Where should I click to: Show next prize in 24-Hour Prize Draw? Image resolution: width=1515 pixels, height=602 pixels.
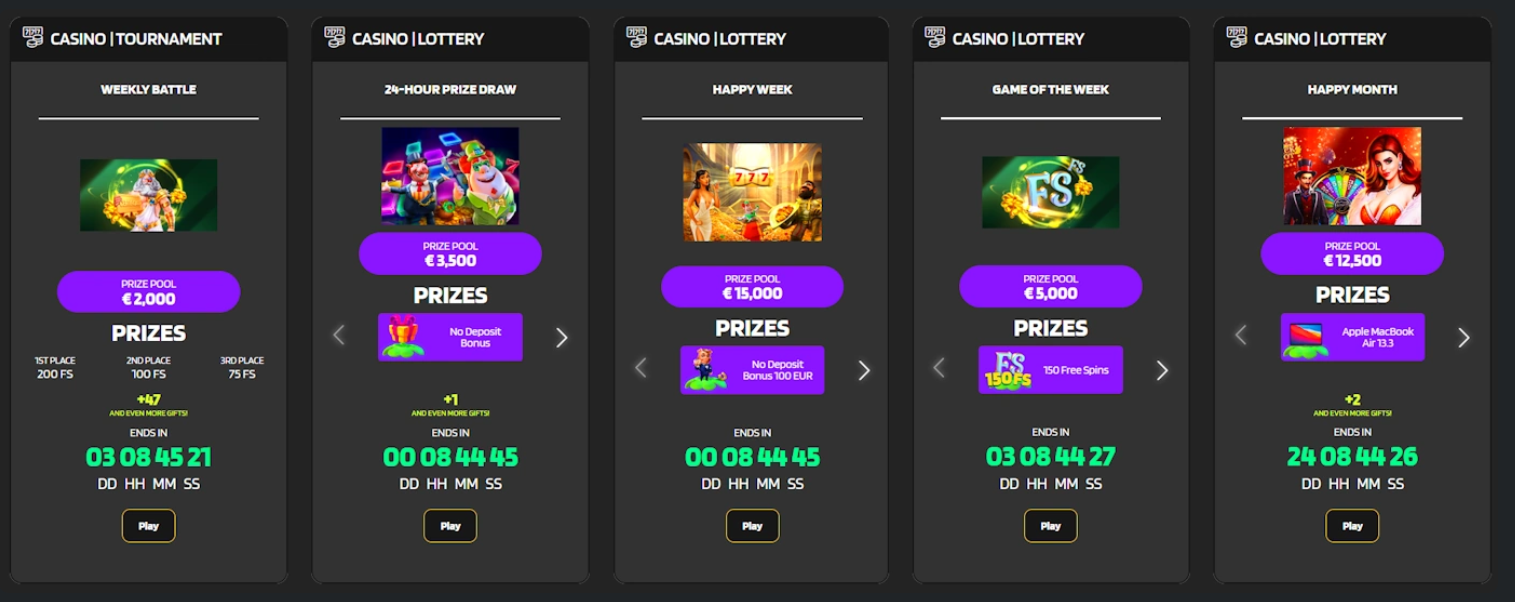tap(561, 337)
